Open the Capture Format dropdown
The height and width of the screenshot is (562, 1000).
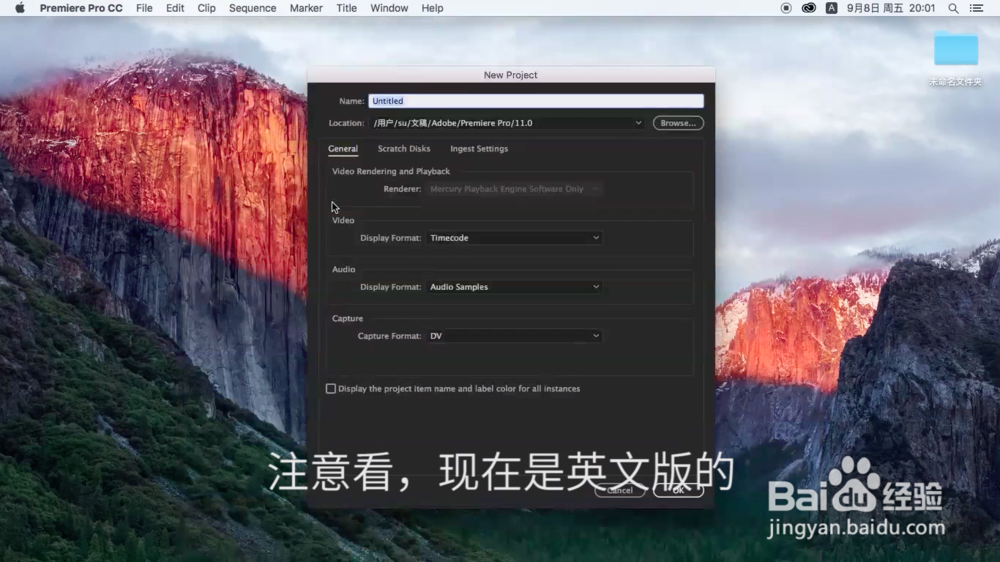514,336
